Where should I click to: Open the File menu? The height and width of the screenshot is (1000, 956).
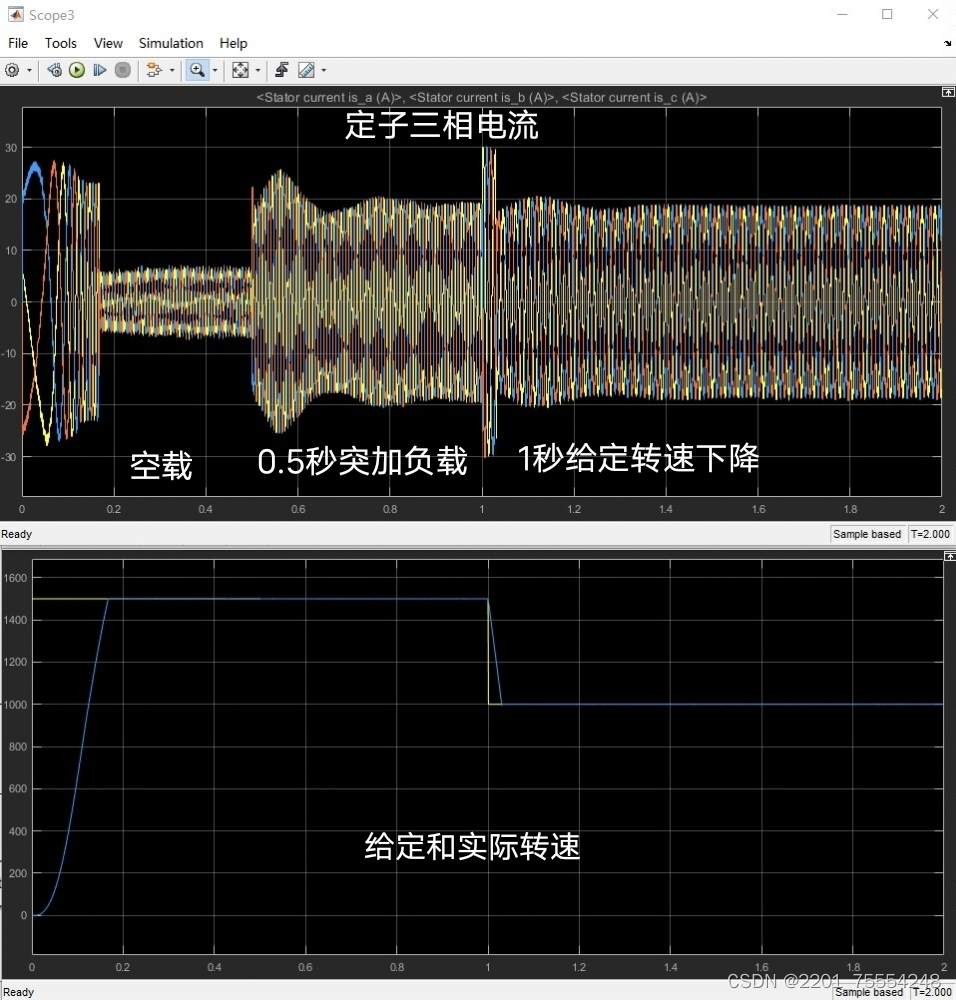pyautogui.click(x=18, y=43)
